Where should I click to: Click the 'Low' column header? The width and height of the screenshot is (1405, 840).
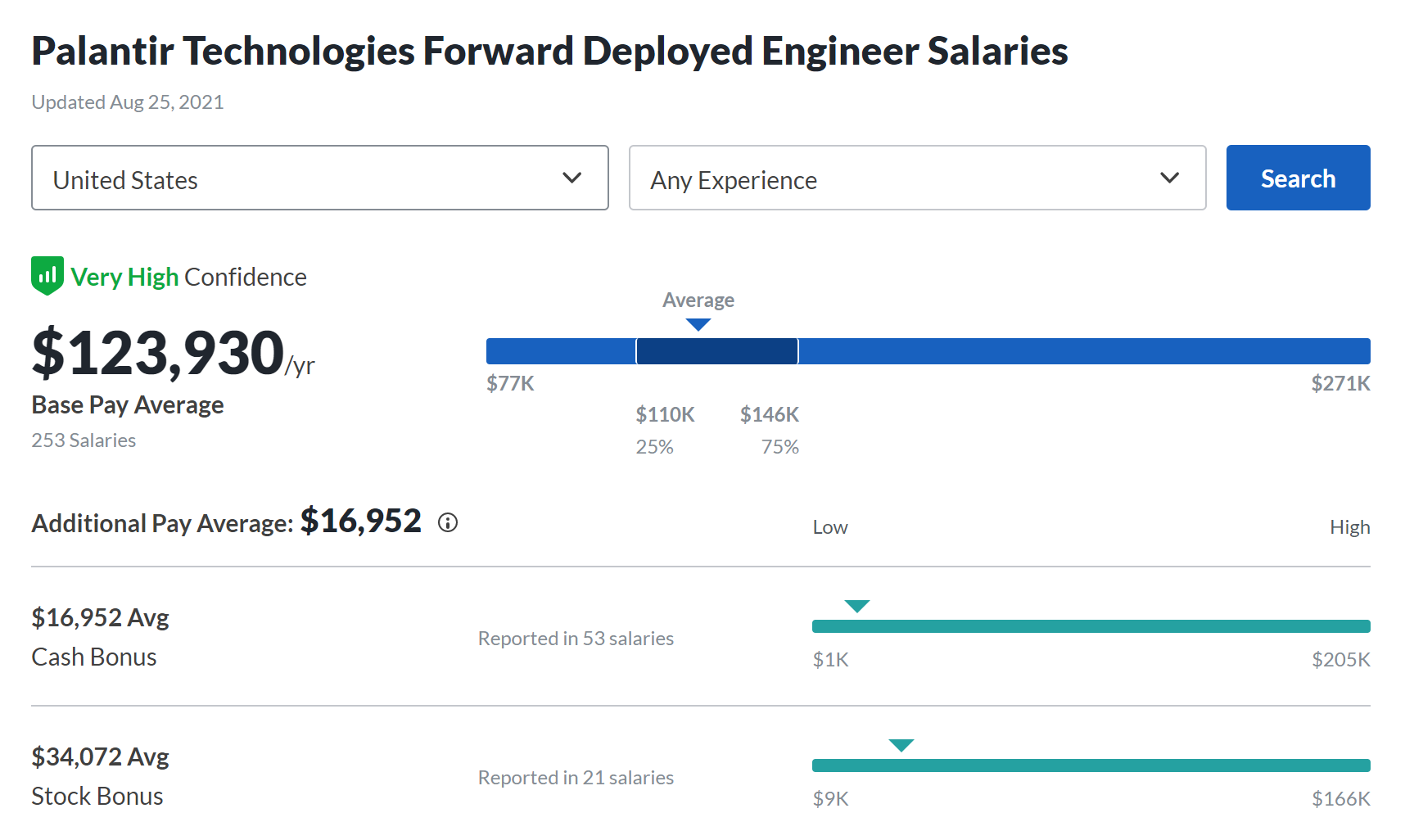point(830,527)
